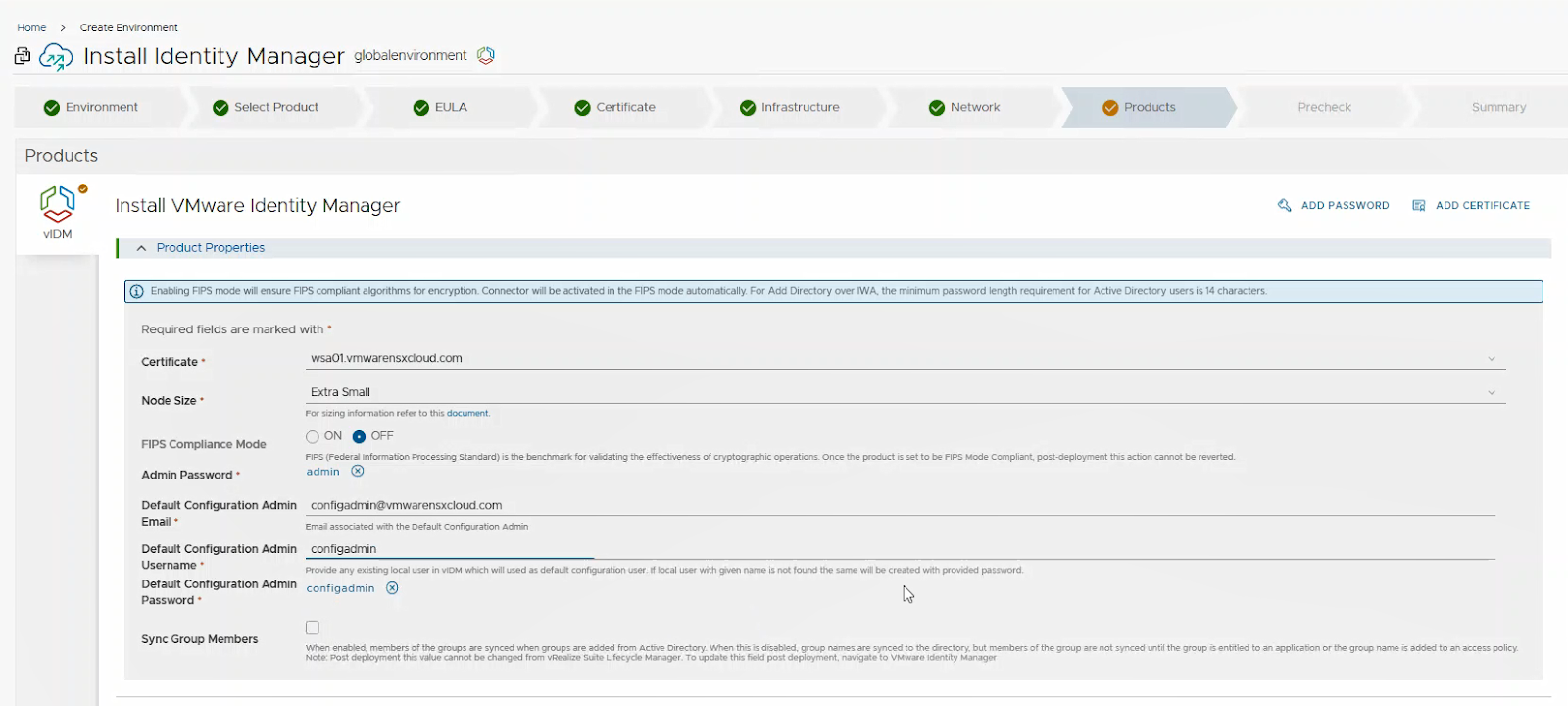Click the info icon in FIPS banner
The height and width of the screenshot is (706, 1568).
[137, 291]
